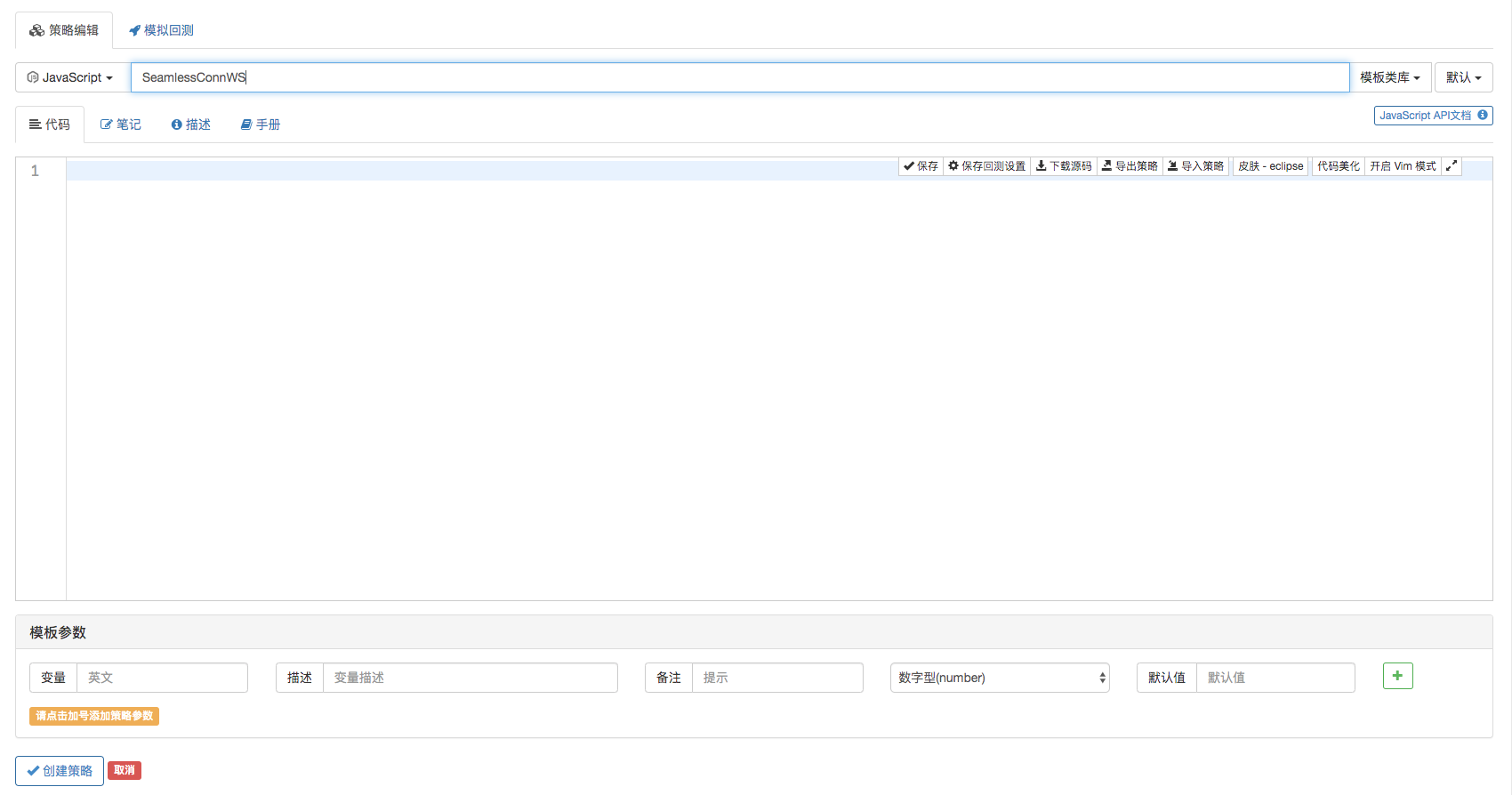
Task: Select the 代码 sub-tab
Action: pyautogui.click(x=50, y=124)
